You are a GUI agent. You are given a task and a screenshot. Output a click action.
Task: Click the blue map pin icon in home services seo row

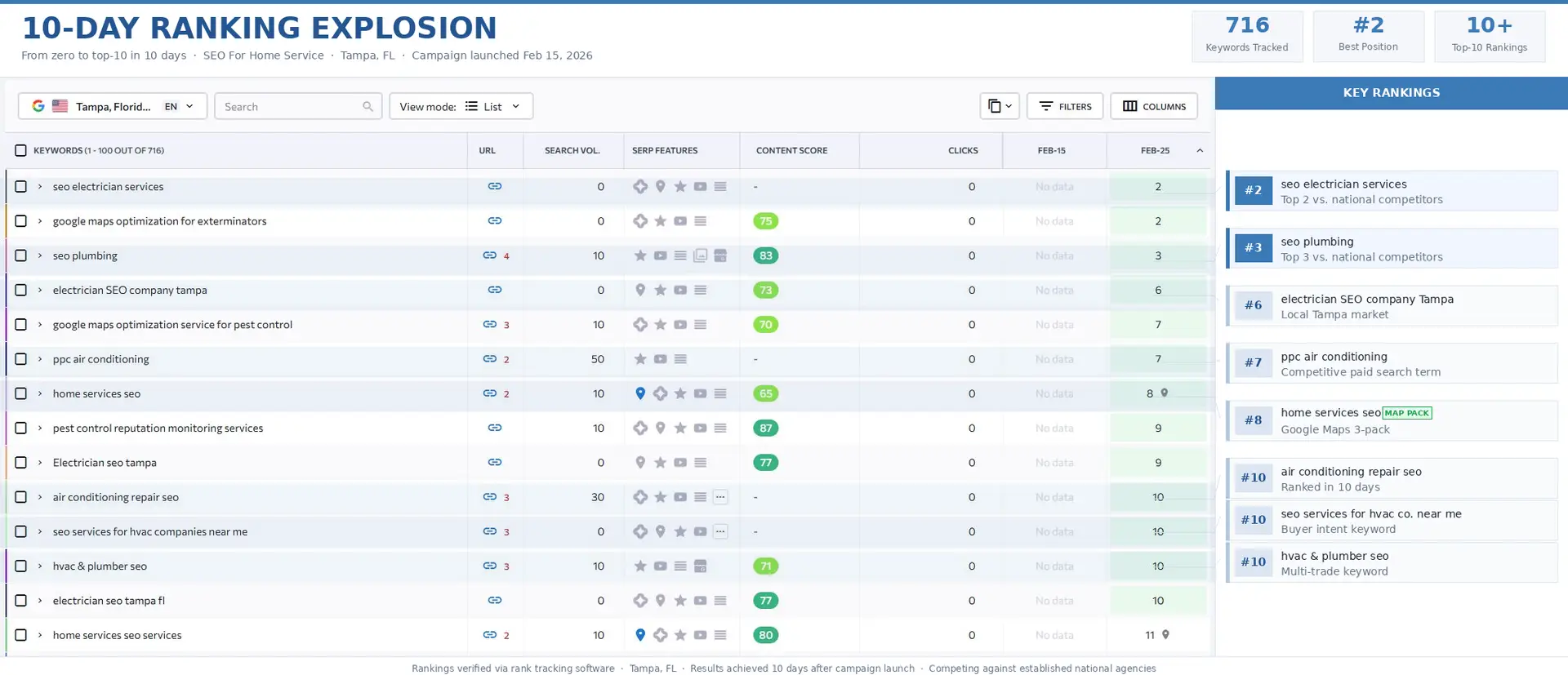[x=640, y=393]
